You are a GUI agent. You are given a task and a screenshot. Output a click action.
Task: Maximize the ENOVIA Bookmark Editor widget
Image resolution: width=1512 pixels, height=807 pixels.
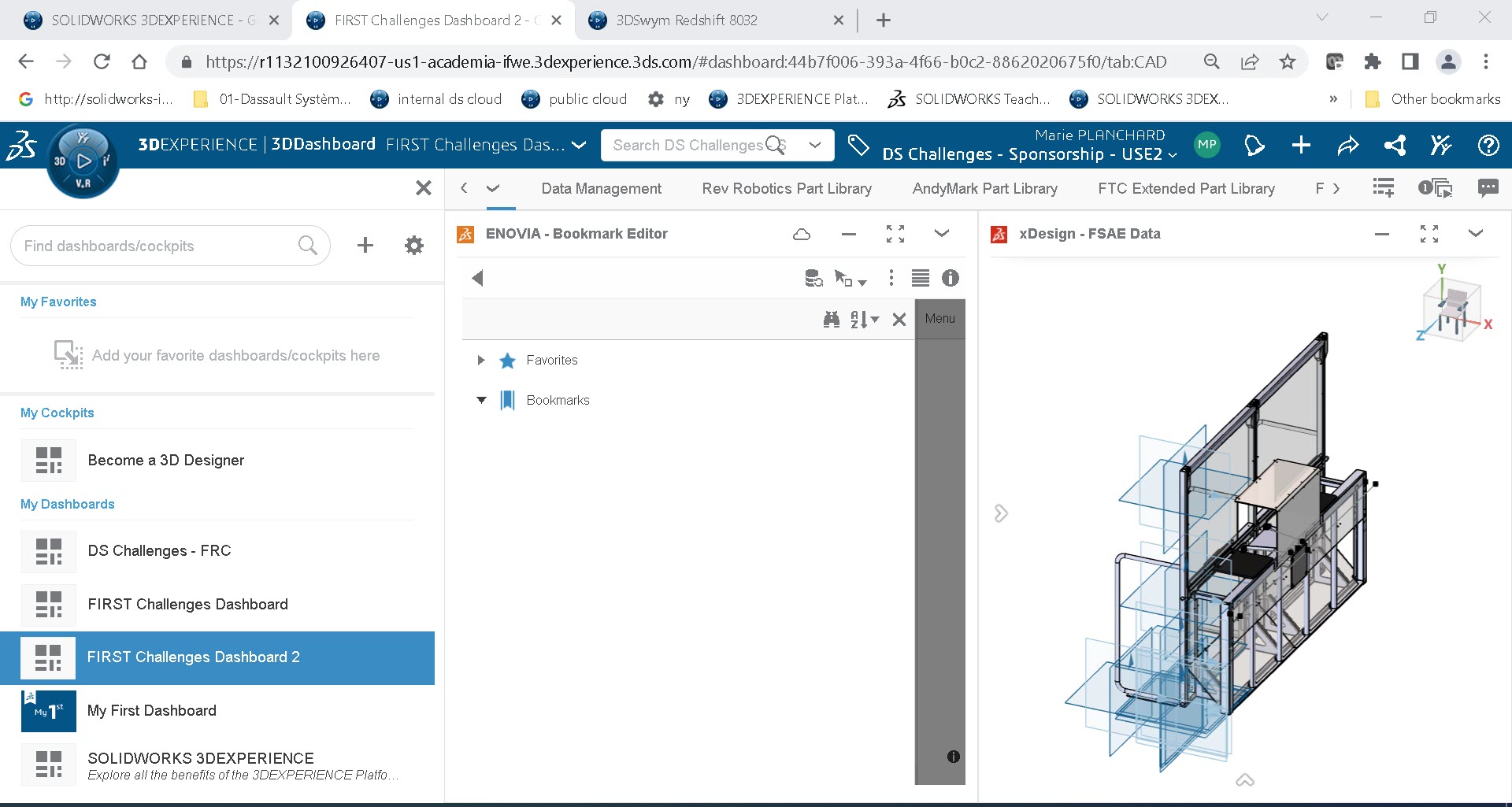point(895,234)
